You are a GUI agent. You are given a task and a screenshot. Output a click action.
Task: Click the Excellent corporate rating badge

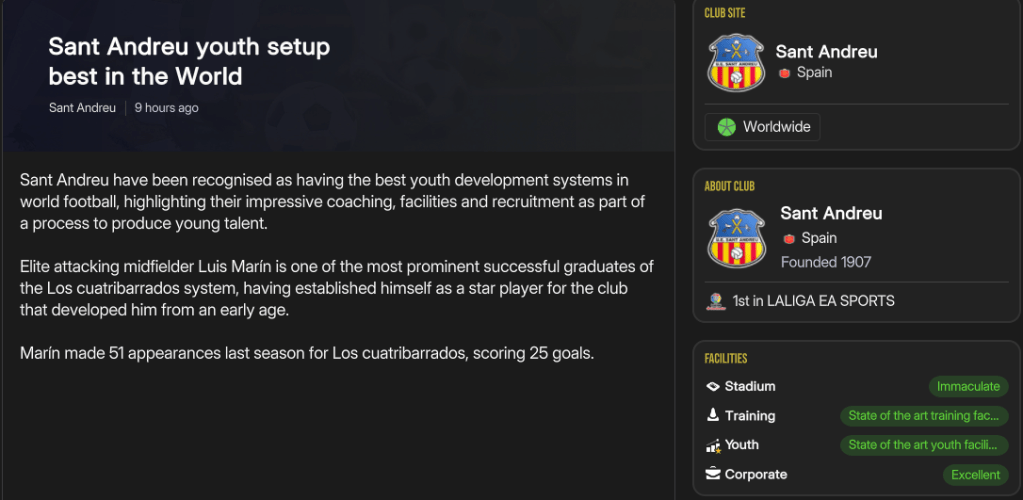975,475
